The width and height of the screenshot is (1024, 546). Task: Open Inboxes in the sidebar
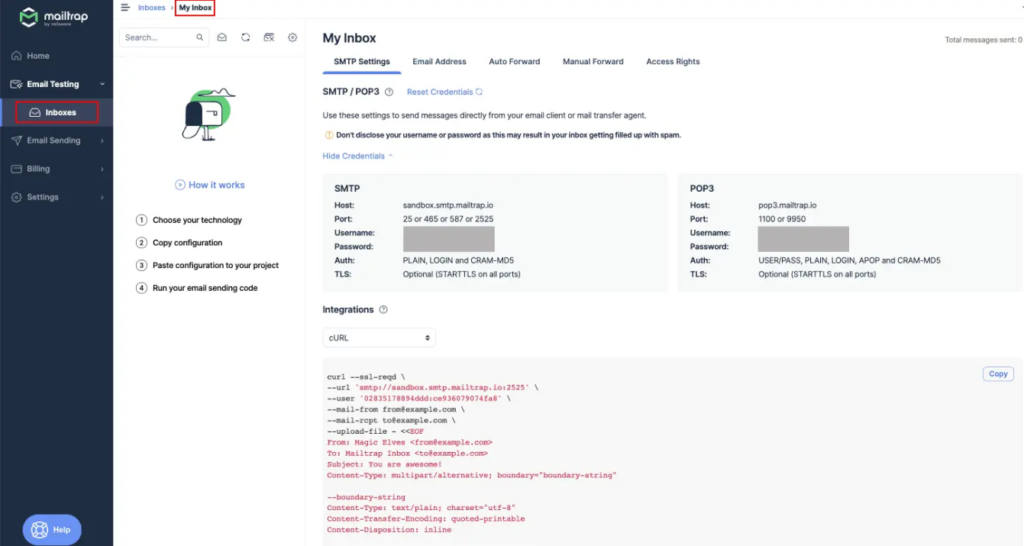pos(57,112)
